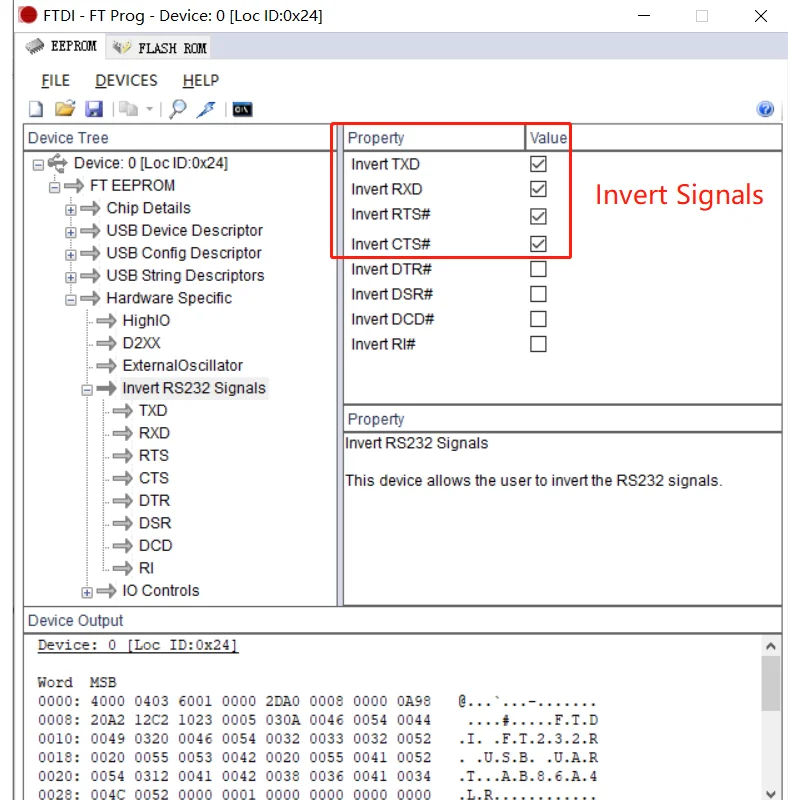Open the FILE menu

55,81
